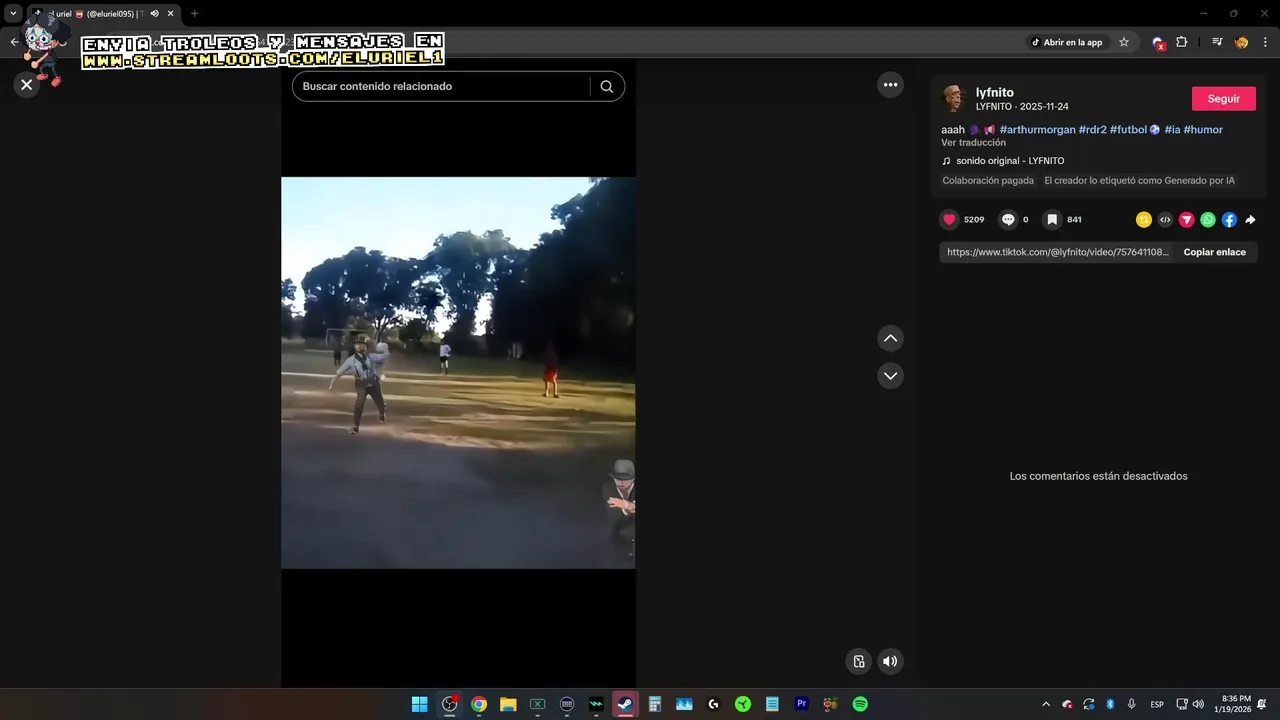Open the Chrome extensions puzzle icon
The image size is (1280, 720).
1181,42
